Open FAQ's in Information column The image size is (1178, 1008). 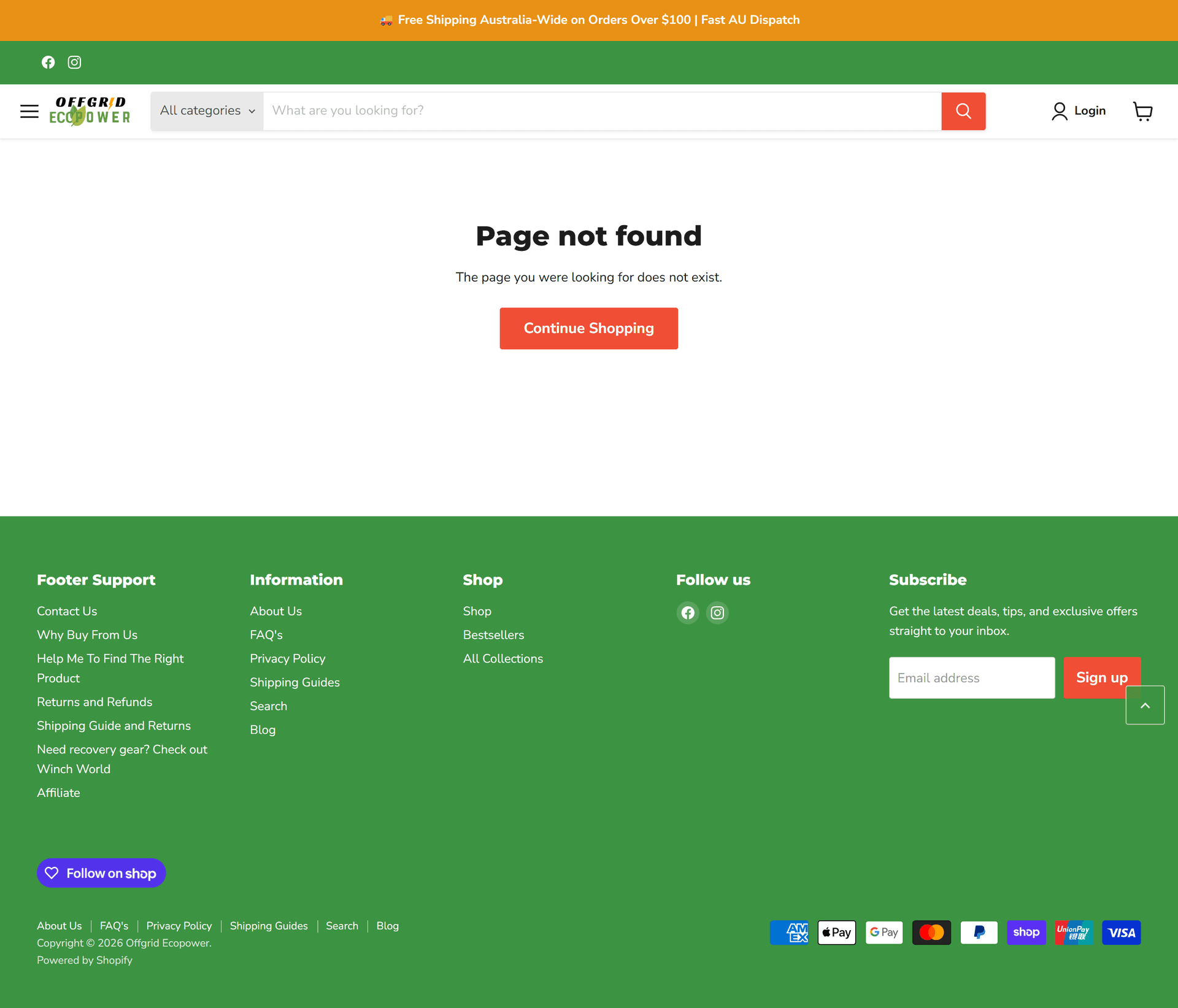[266, 635]
